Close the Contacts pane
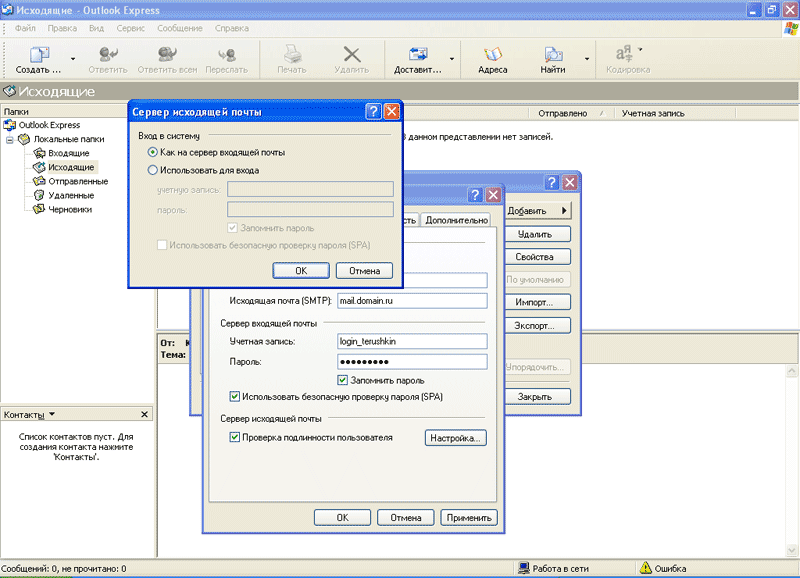800x578 pixels. (144, 414)
